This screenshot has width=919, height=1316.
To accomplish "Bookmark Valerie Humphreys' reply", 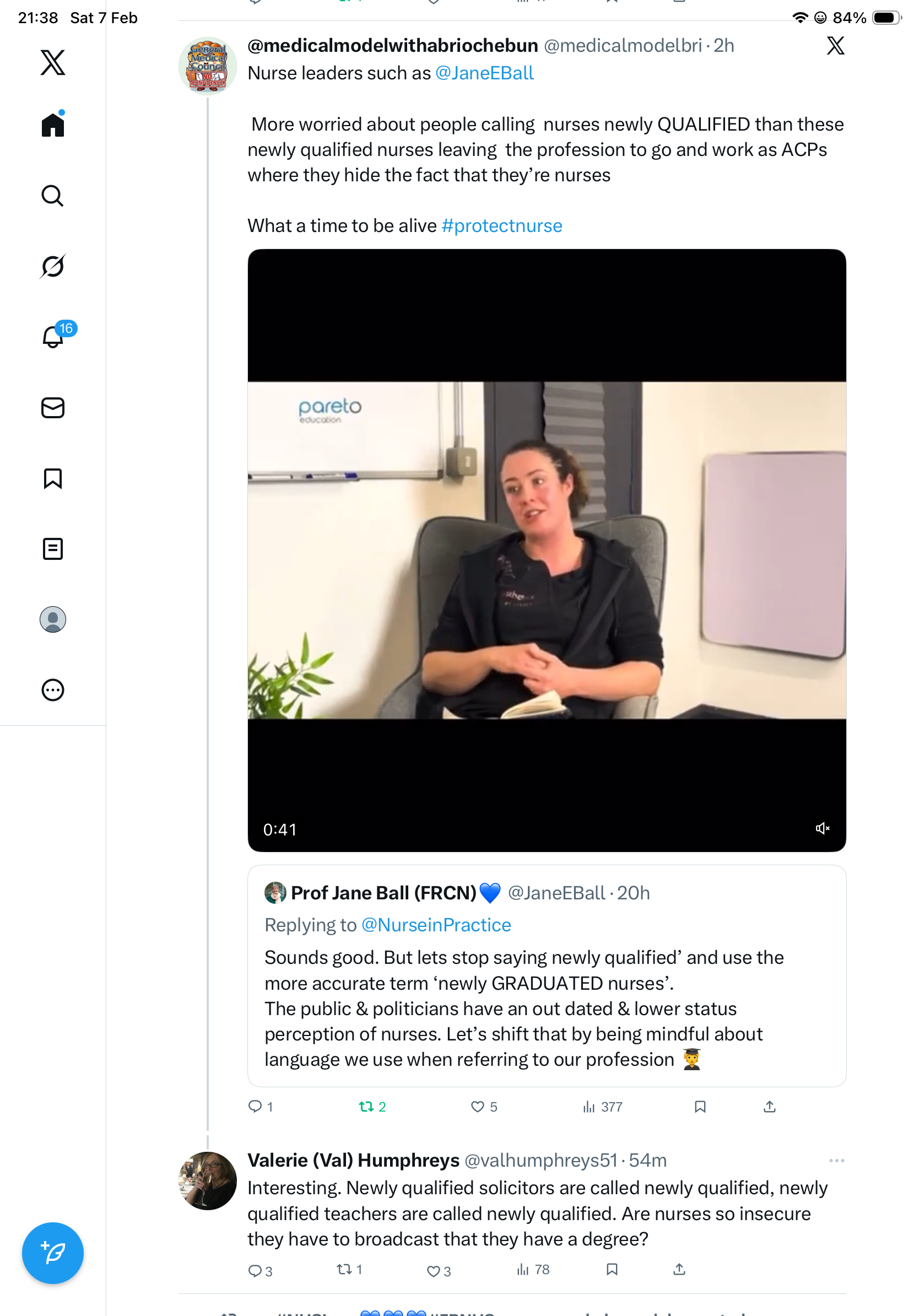I will tap(612, 1270).
